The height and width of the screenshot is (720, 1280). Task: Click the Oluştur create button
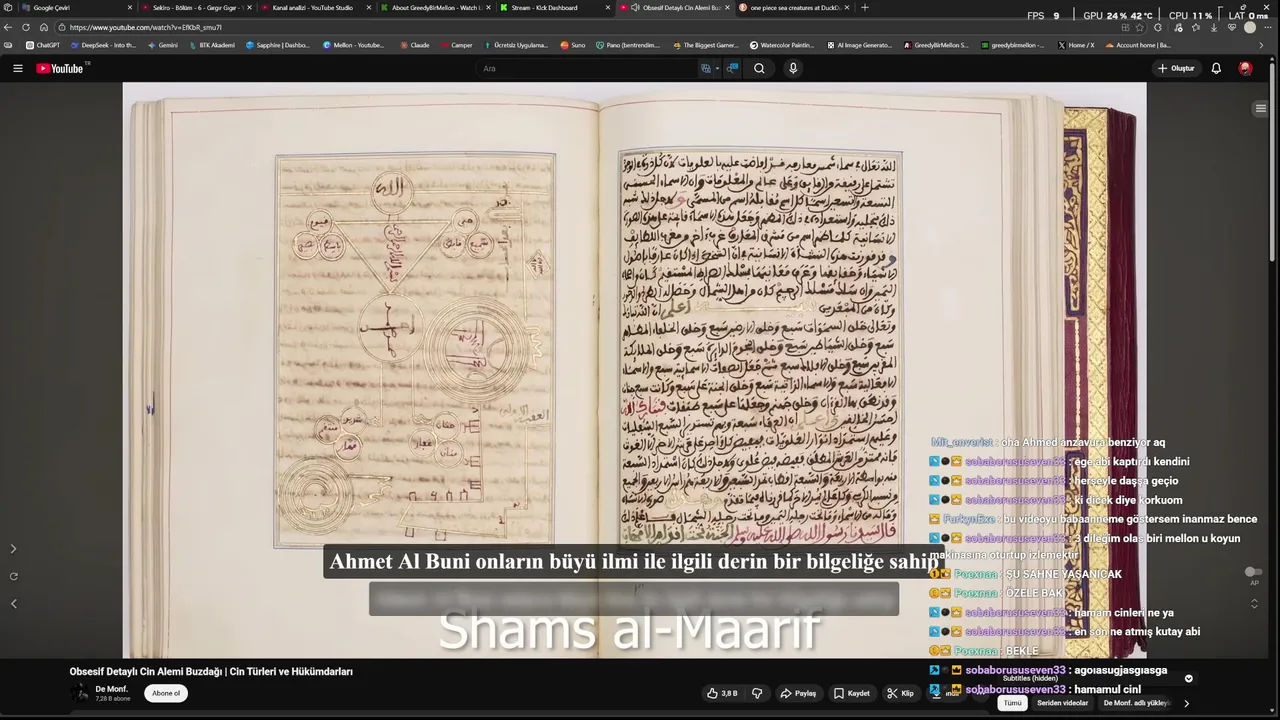(1176, 68)
